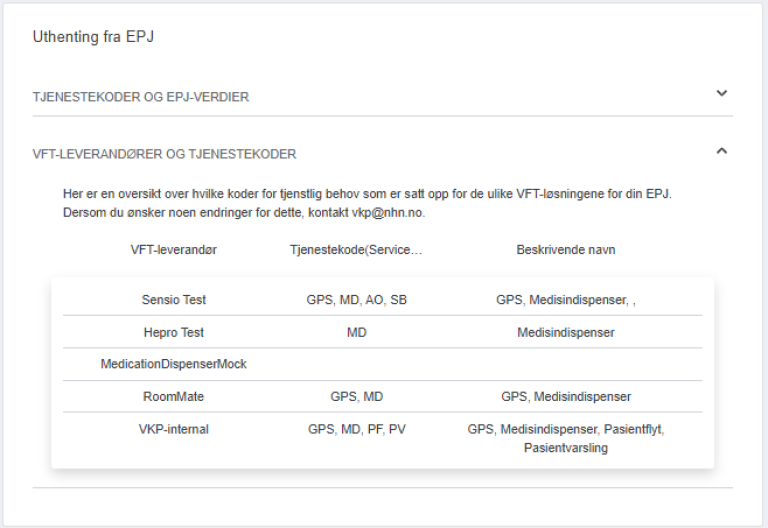Collapse the VFT-leverandører og tjenestekoder chevron
Viewport: 768px width, 528px height.
[722, 151]
